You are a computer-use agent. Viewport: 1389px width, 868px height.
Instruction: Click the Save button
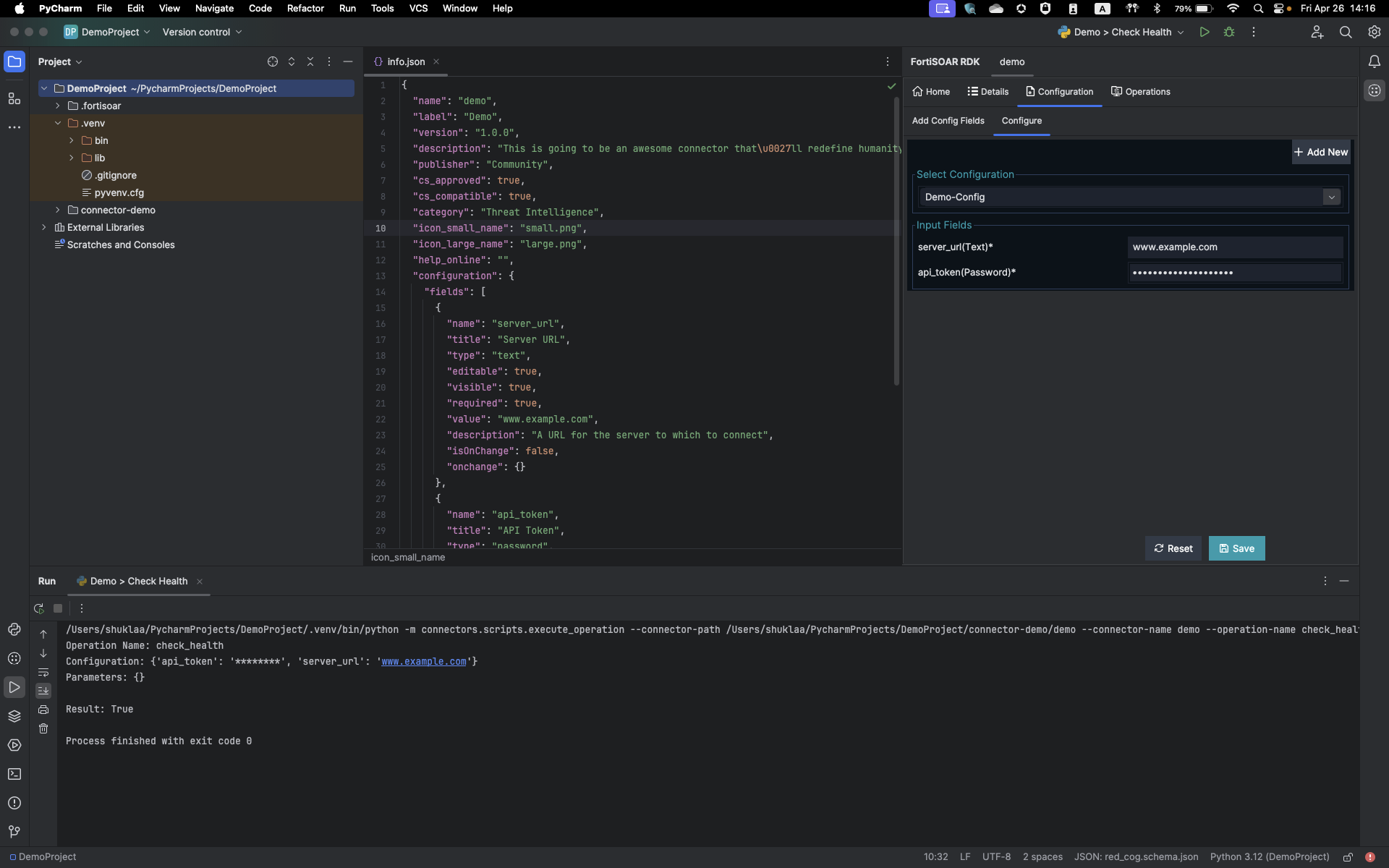point(1236,548)
